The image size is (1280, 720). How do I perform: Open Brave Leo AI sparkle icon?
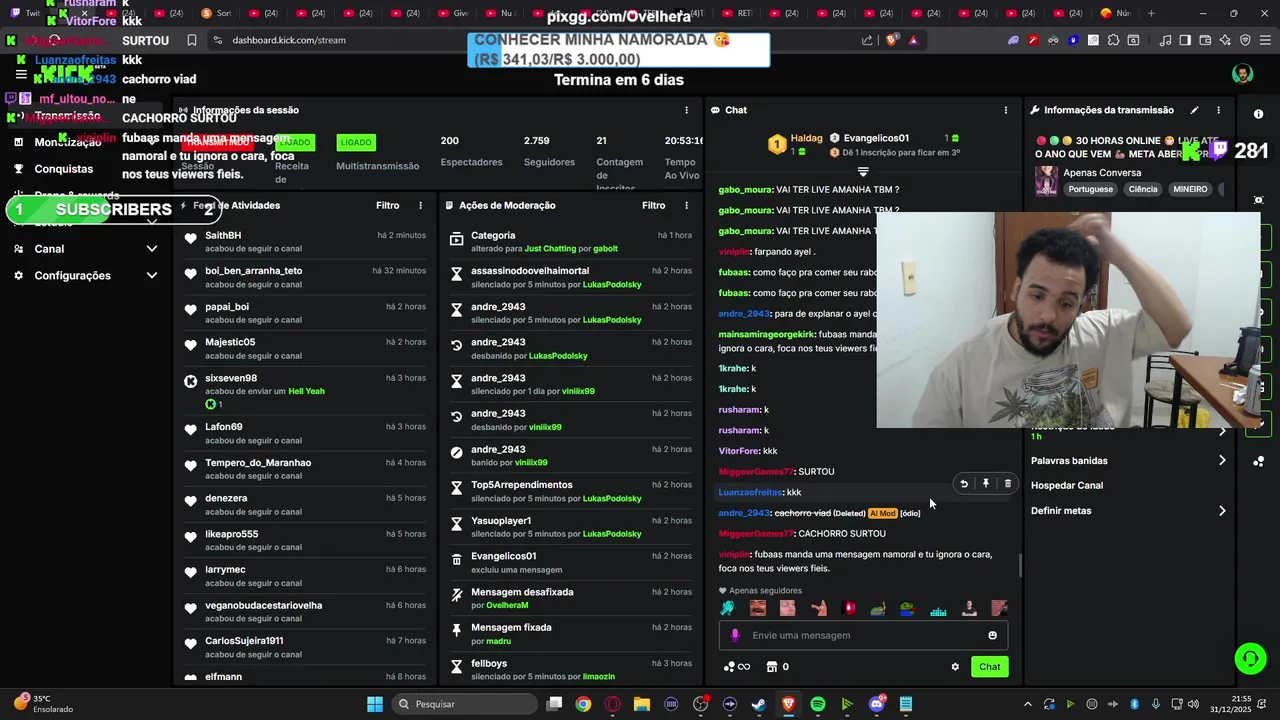click(1225, 40)
